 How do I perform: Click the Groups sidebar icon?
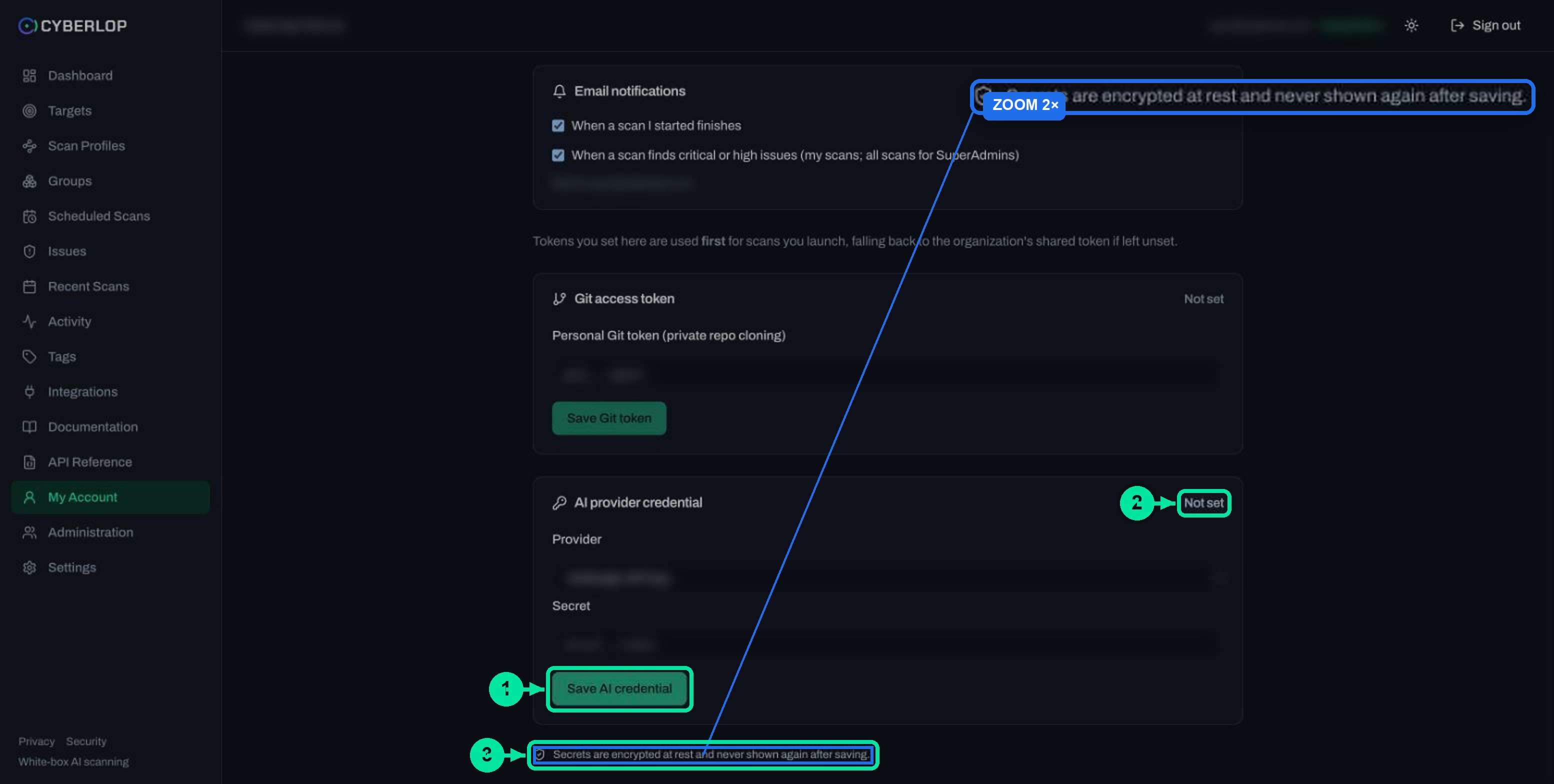coord(29,181)
